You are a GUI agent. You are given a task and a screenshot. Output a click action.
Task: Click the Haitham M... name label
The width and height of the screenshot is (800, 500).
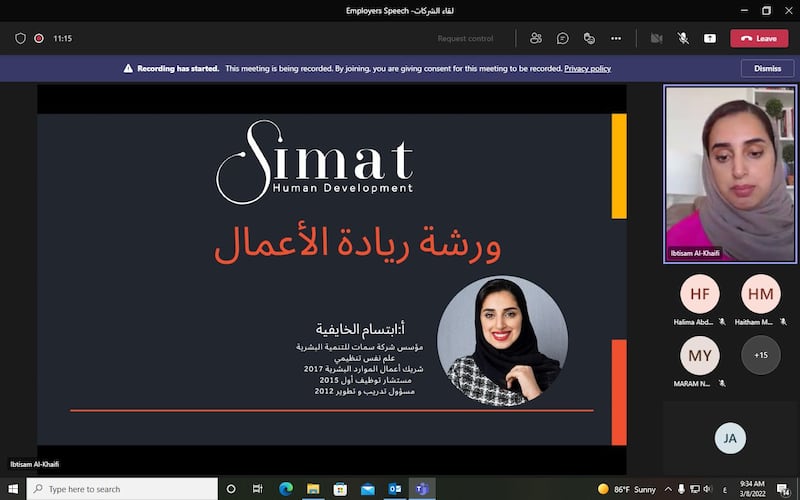tap(754, 322)
